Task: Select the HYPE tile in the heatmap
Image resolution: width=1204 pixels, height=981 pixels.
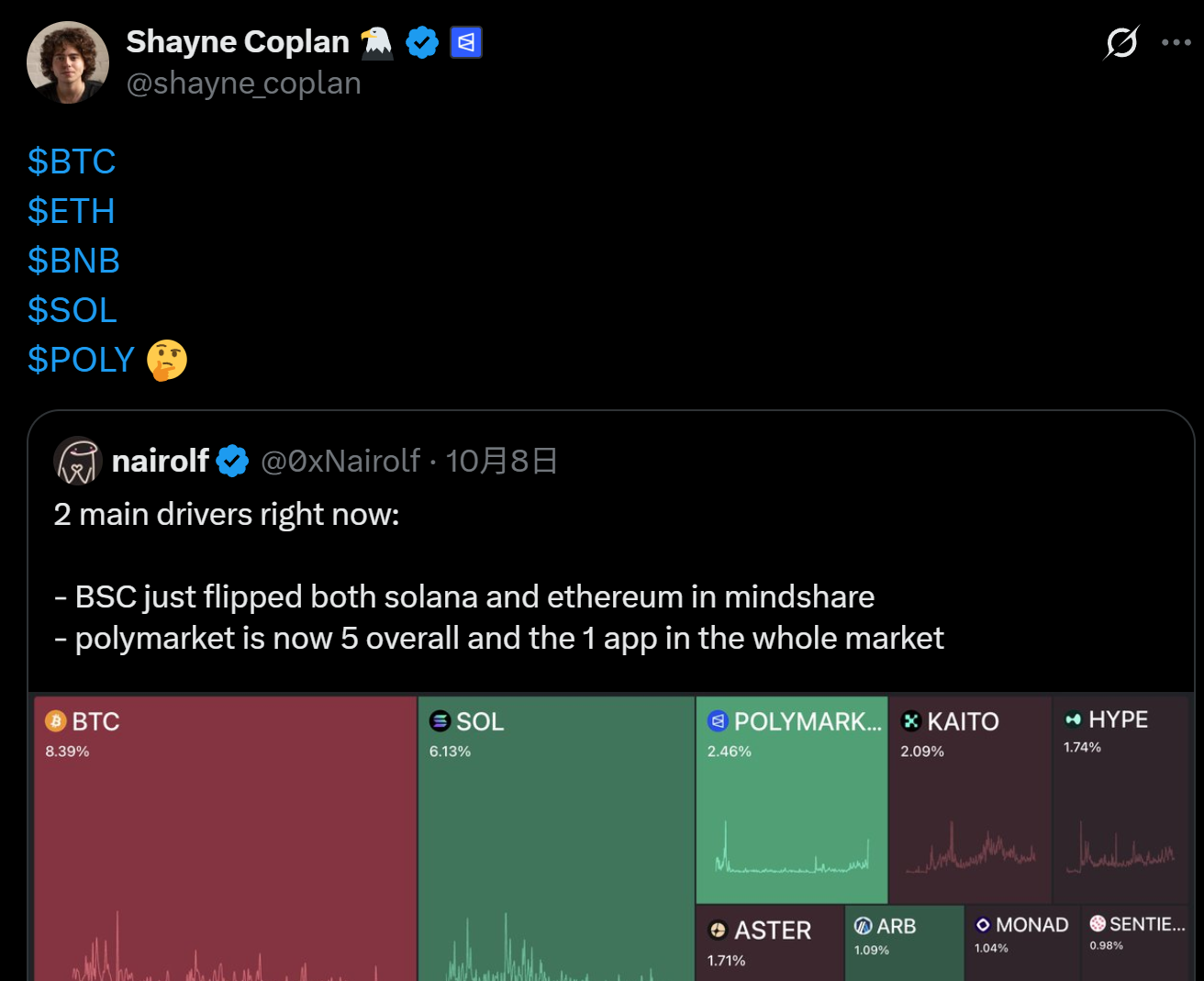Action: [1120, 798]
